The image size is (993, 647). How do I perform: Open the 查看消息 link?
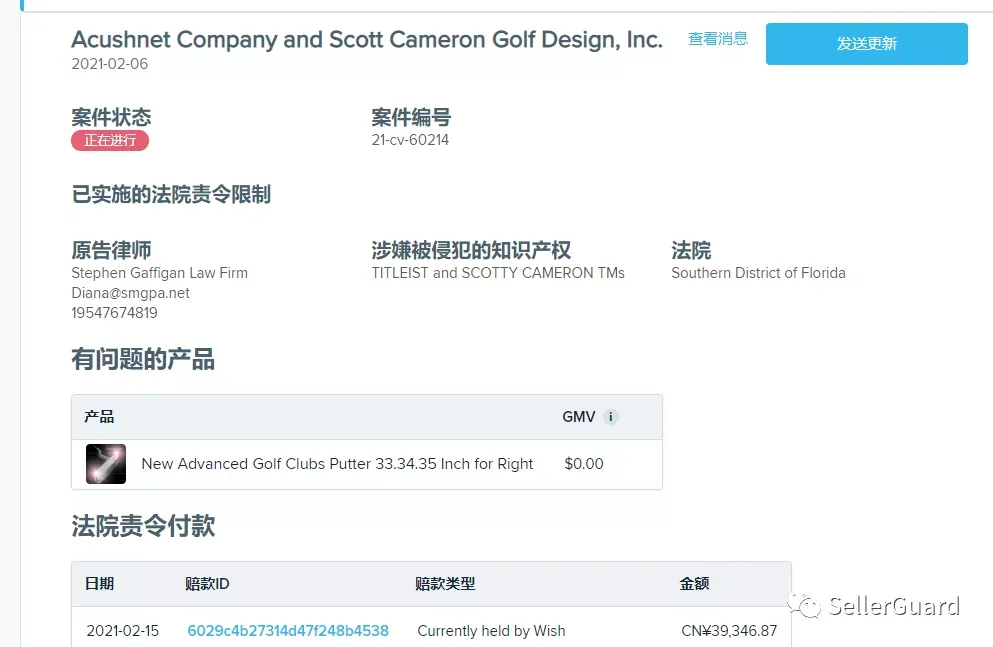pos(718,39)
